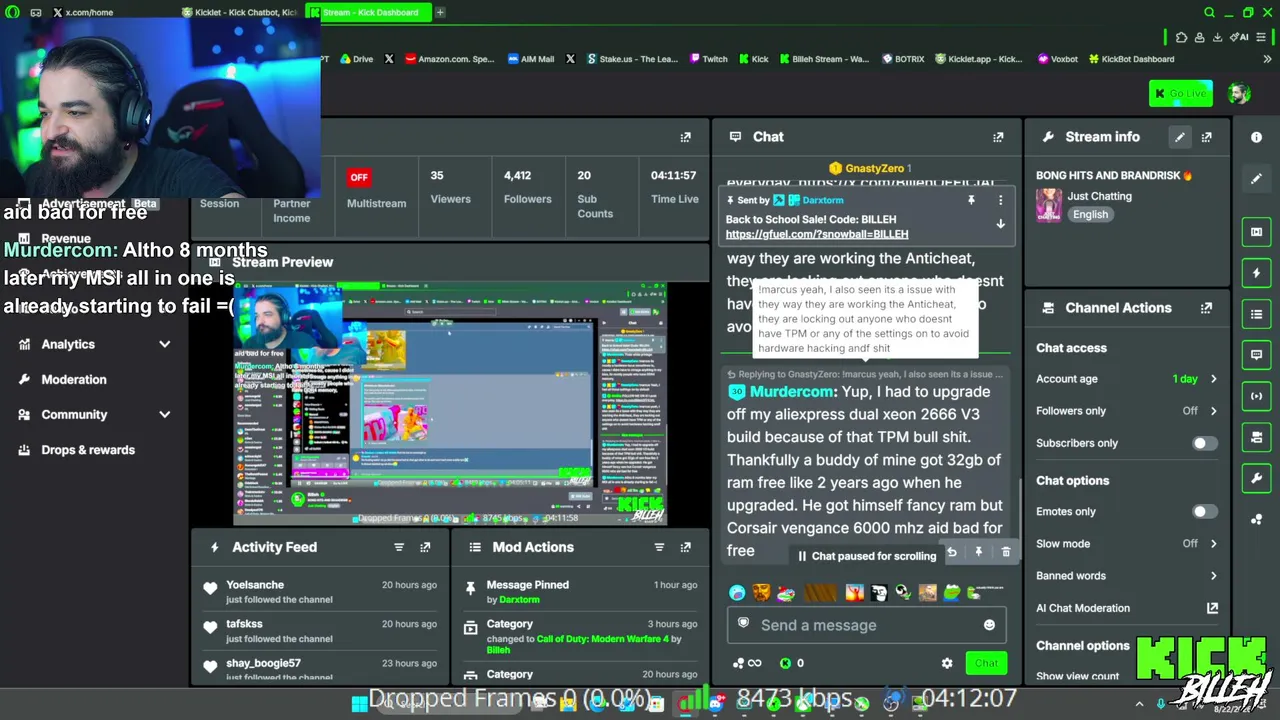Pop out the Stream info panel
1280x720 pixels.
click(x=1206, y=137)
